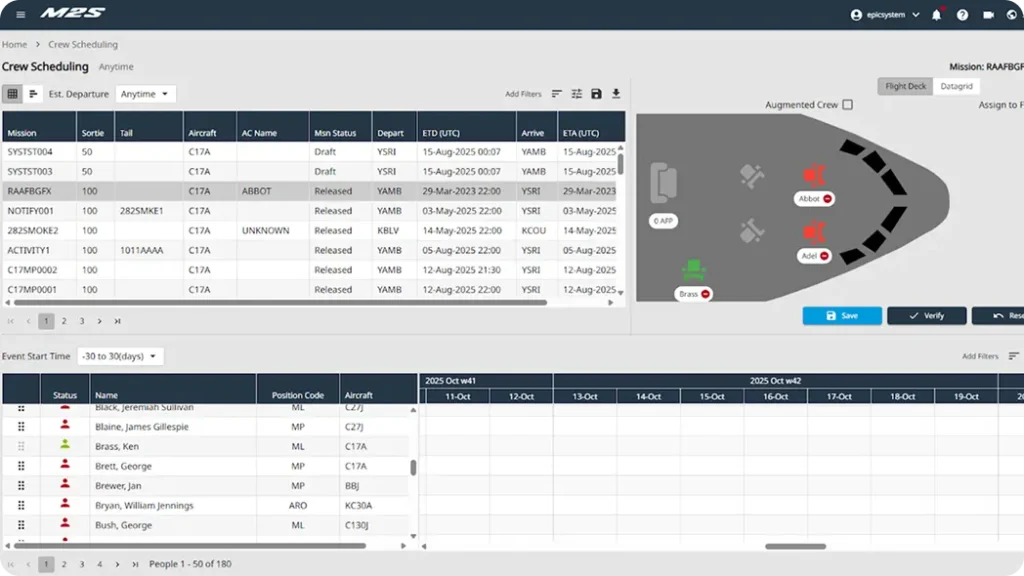Enable the Augmented Crew checkbox
Image resolution: width=1024 pixels, height=576 pixels.
(x=848, y=105)
